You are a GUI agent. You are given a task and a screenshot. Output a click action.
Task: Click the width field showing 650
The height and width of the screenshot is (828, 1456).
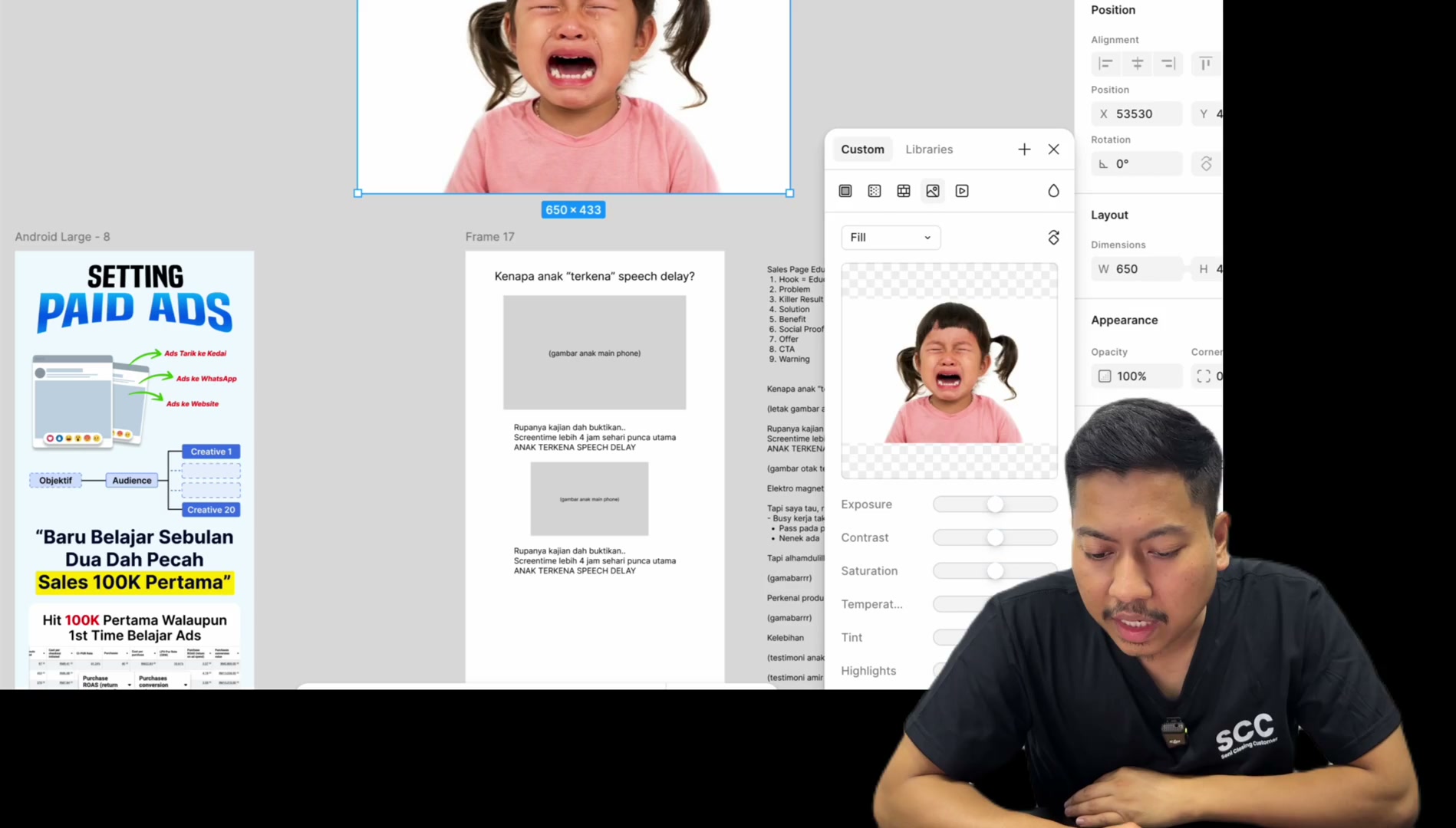[1137, 269]
